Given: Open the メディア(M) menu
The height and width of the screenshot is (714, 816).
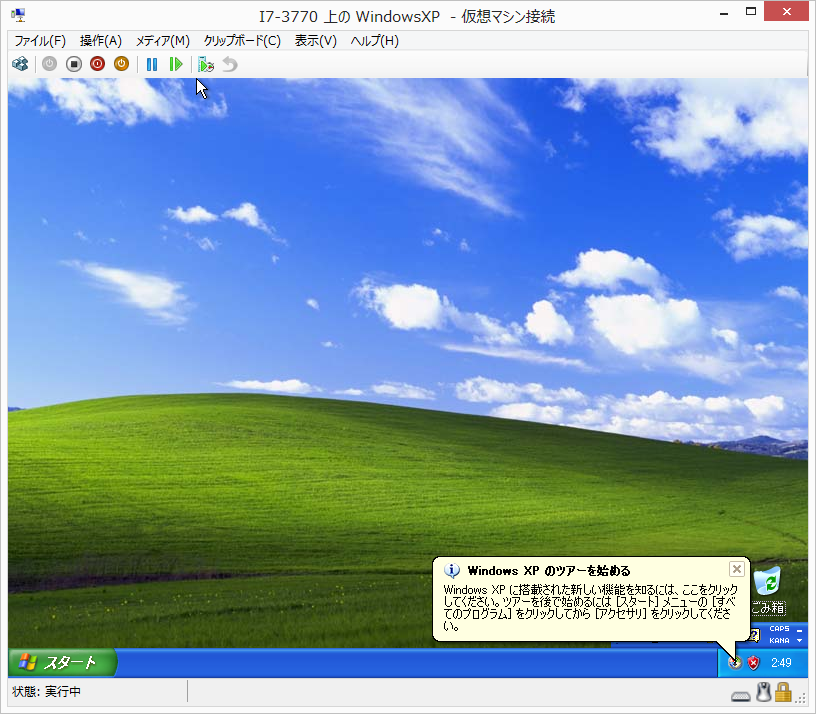Looking at the screenshot, I should pyautogui.click(x=162, y=41).
